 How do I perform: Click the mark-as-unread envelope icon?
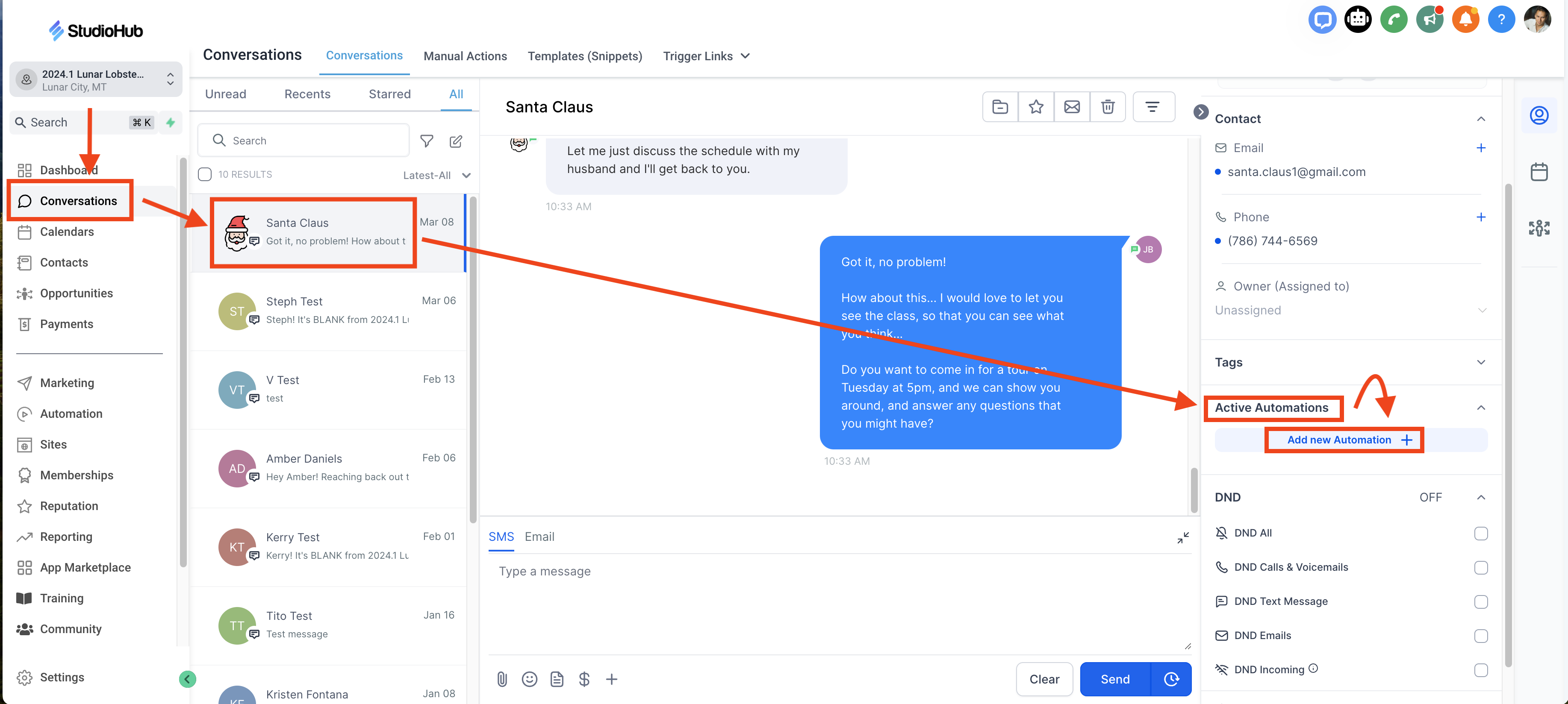[1071, 107]
